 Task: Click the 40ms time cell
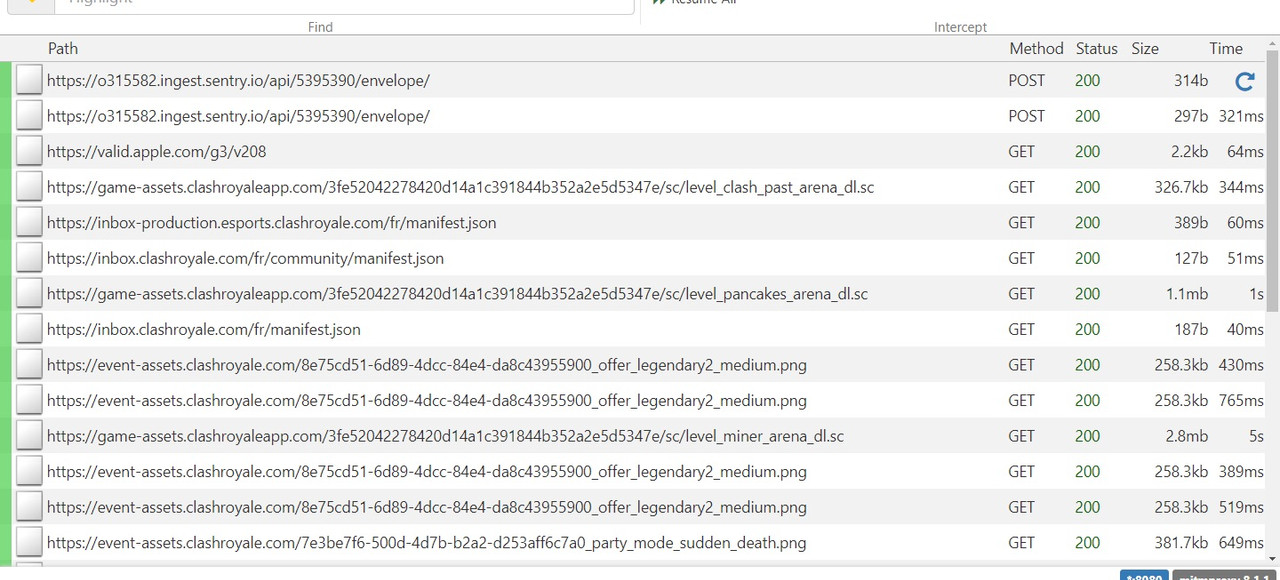point(1245,329)
